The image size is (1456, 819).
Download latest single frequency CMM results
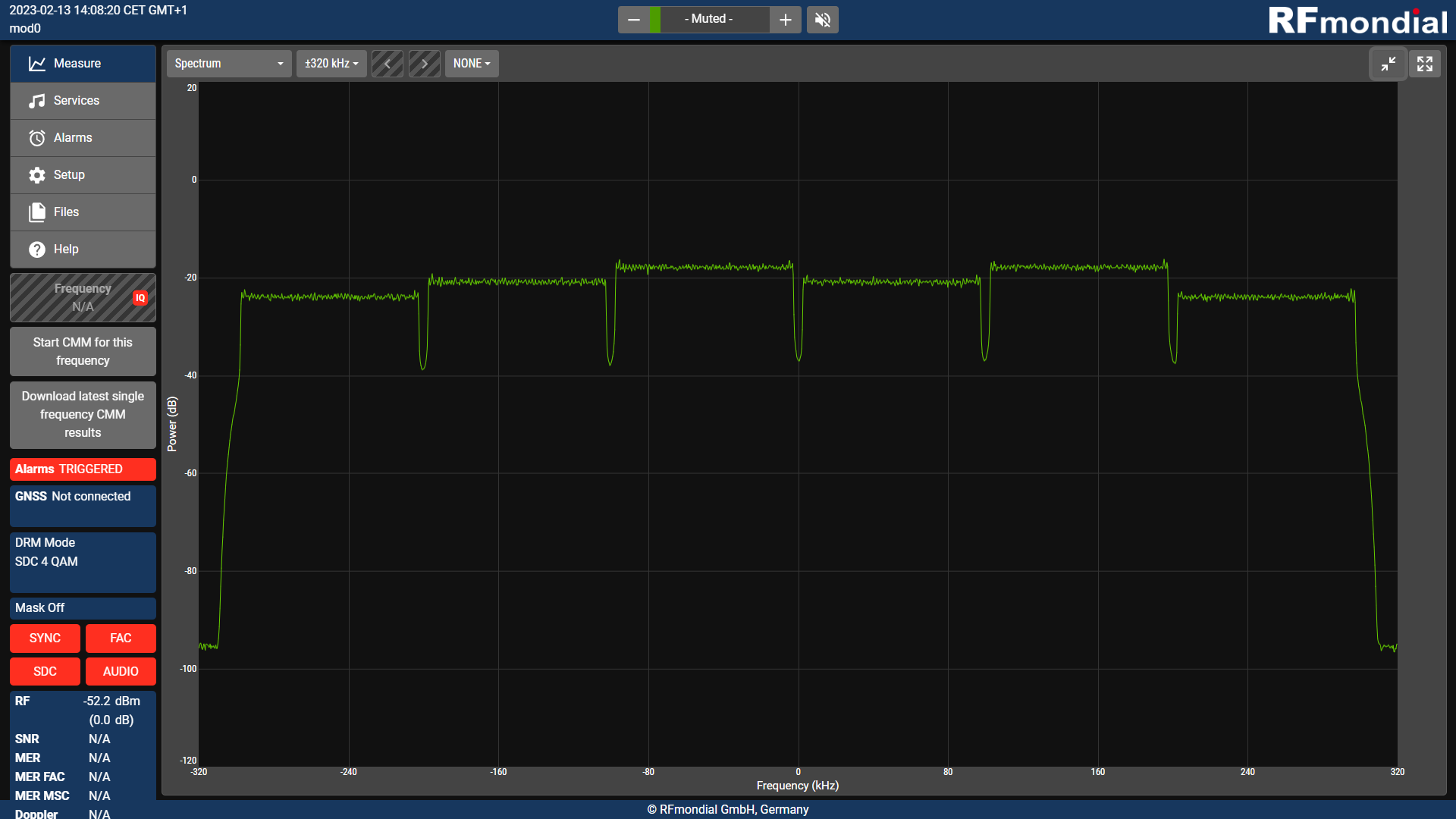pos(83,415)
